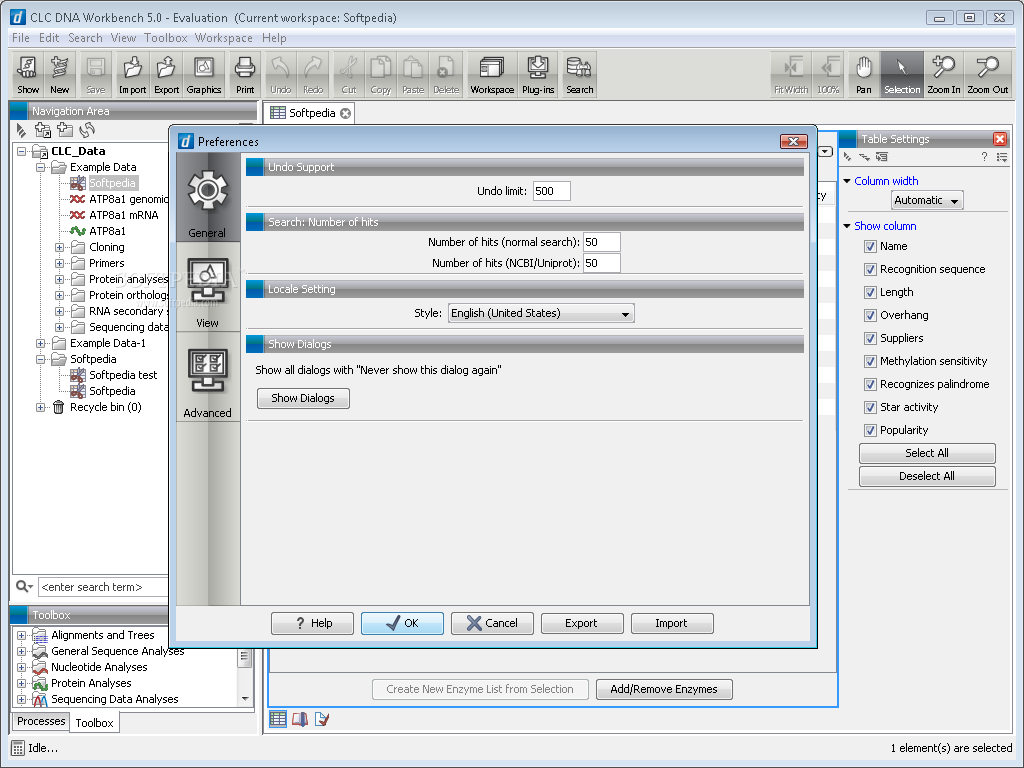The width and height of the screenshot is (1024, 768).
Task: Open the Plug-ins manager icon
Action: pyautogui.click(x=538, y=74)
